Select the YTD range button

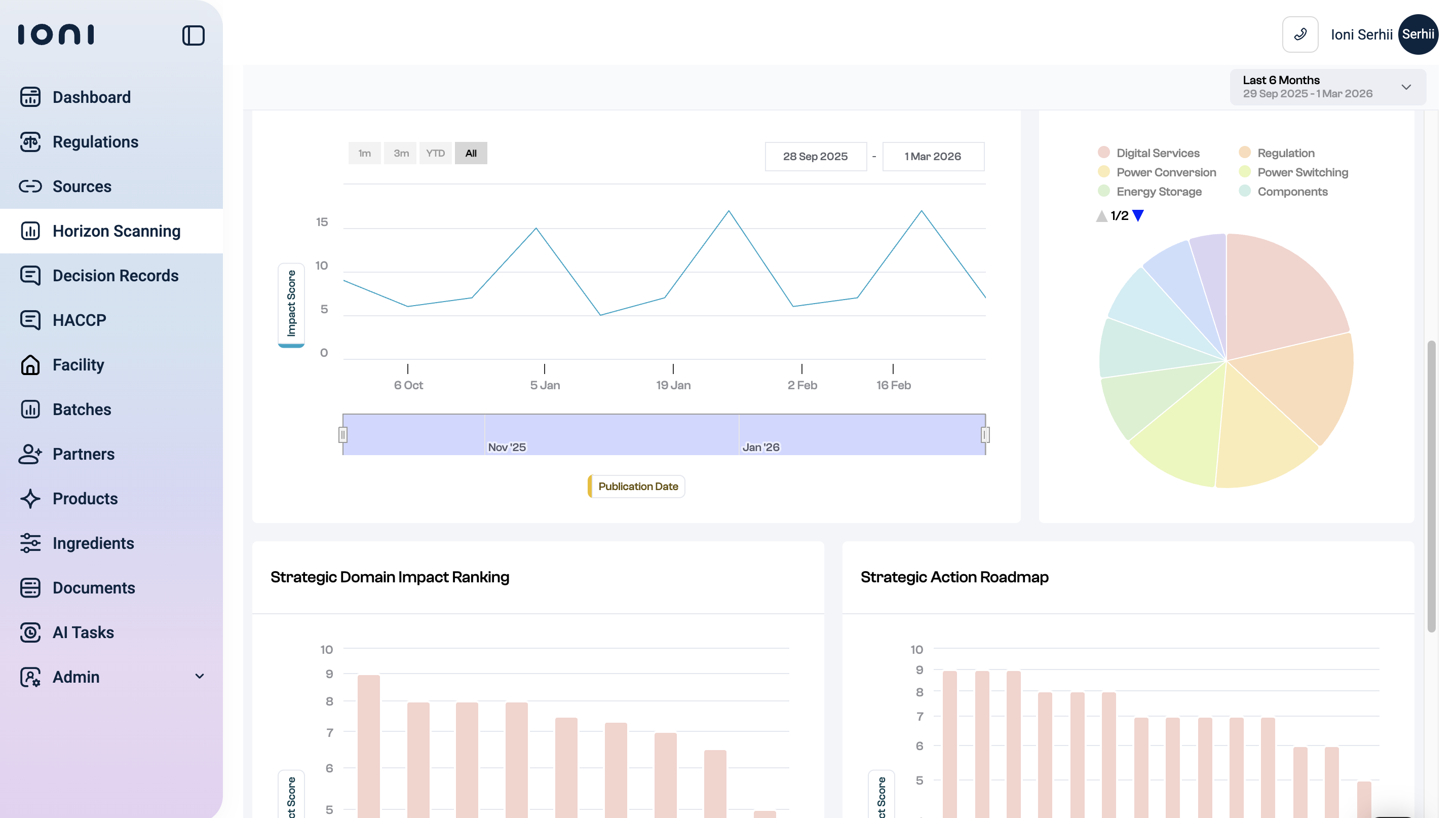click(435, 153)
